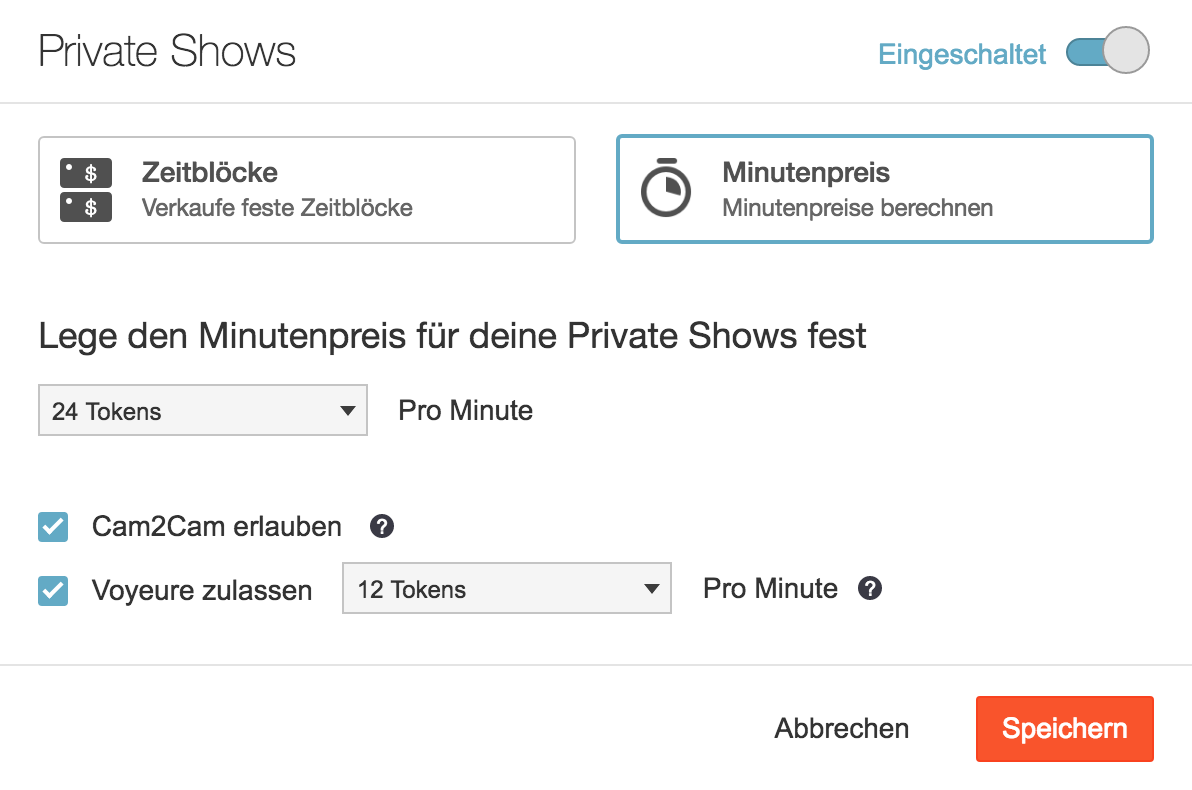Click the Zeitblöcke dollar blocks icon
The width and height of the screenshot is (1192, 790).
pyautogui.click(x=85, y=190)
